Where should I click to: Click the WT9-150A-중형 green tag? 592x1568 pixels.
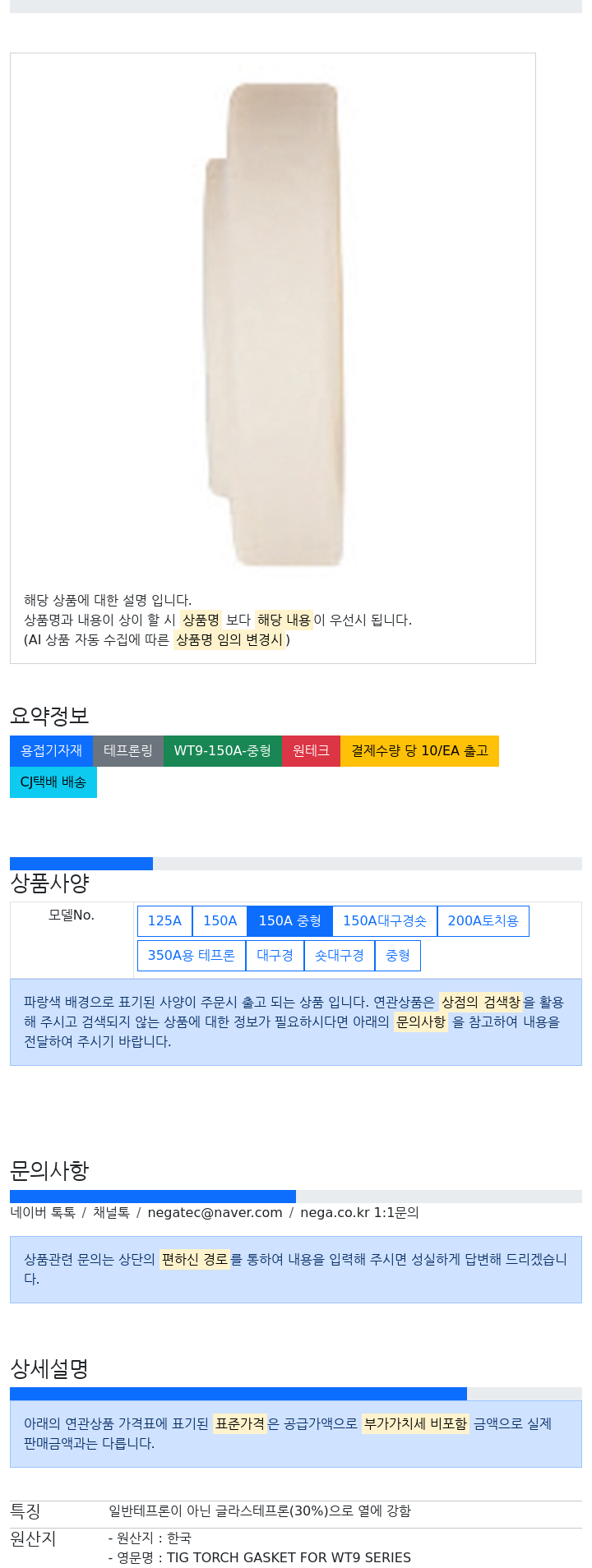(222, 750)
